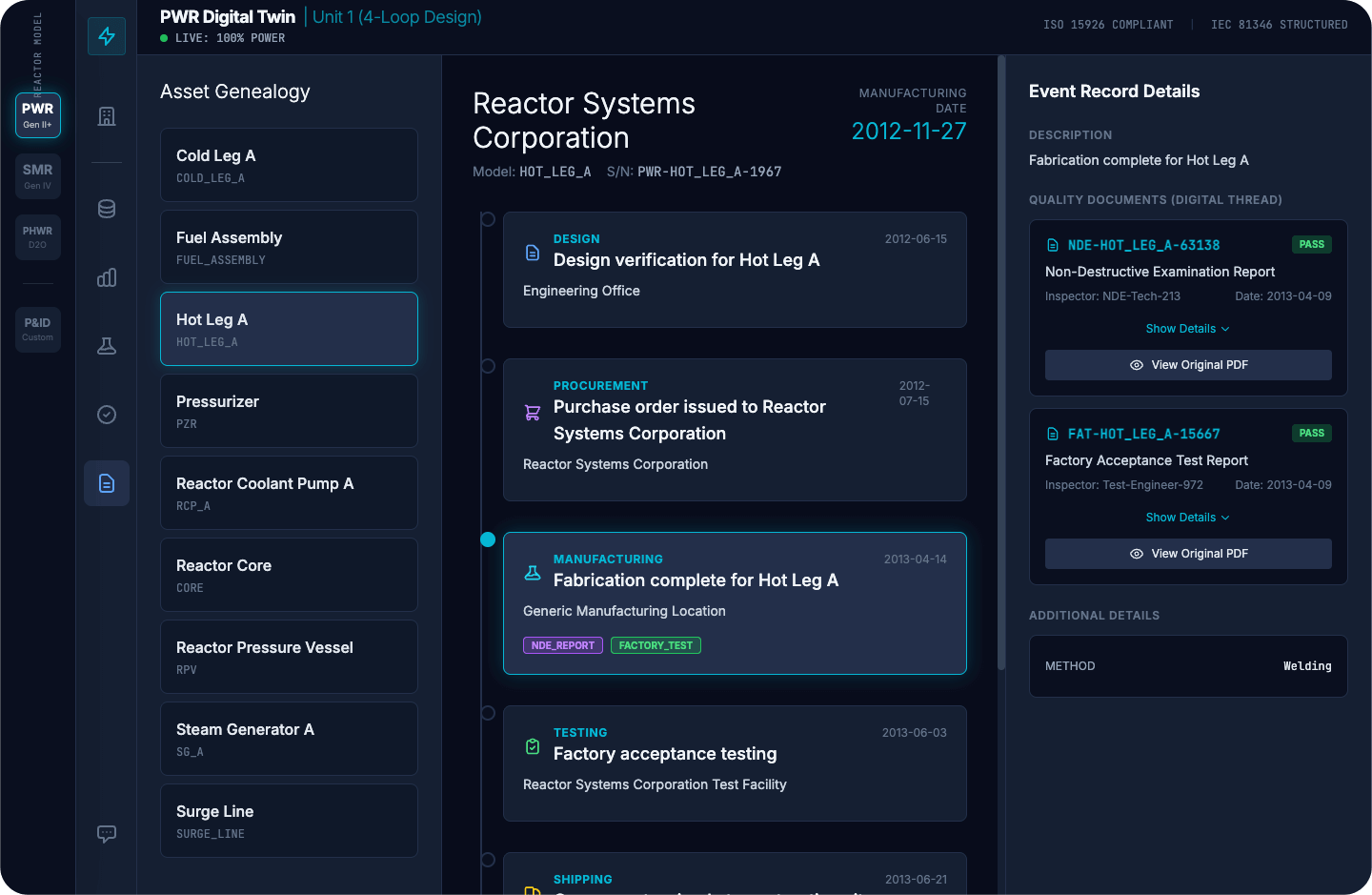
Task: Expand Show Details for NDE report
Action: [x=1187, y=329]
